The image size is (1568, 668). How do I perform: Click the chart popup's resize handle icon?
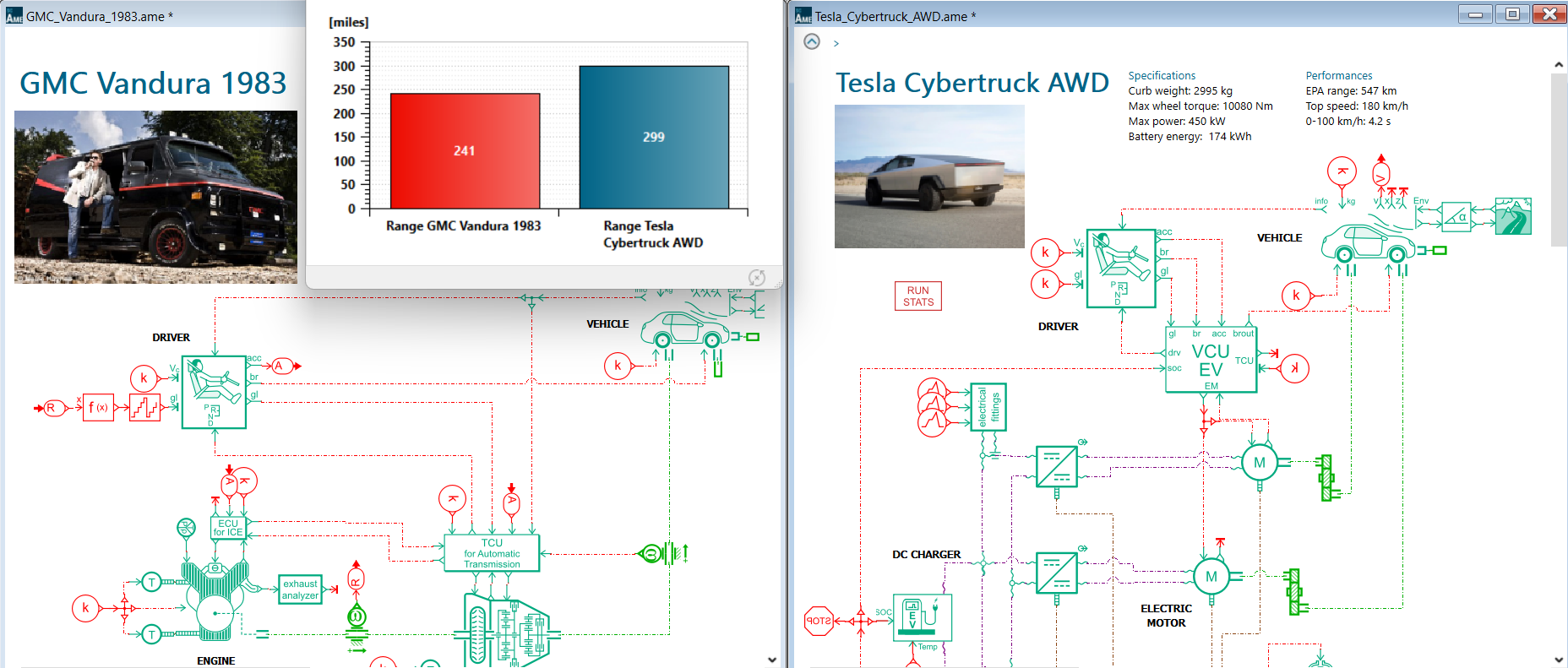[x=757, y=278]
